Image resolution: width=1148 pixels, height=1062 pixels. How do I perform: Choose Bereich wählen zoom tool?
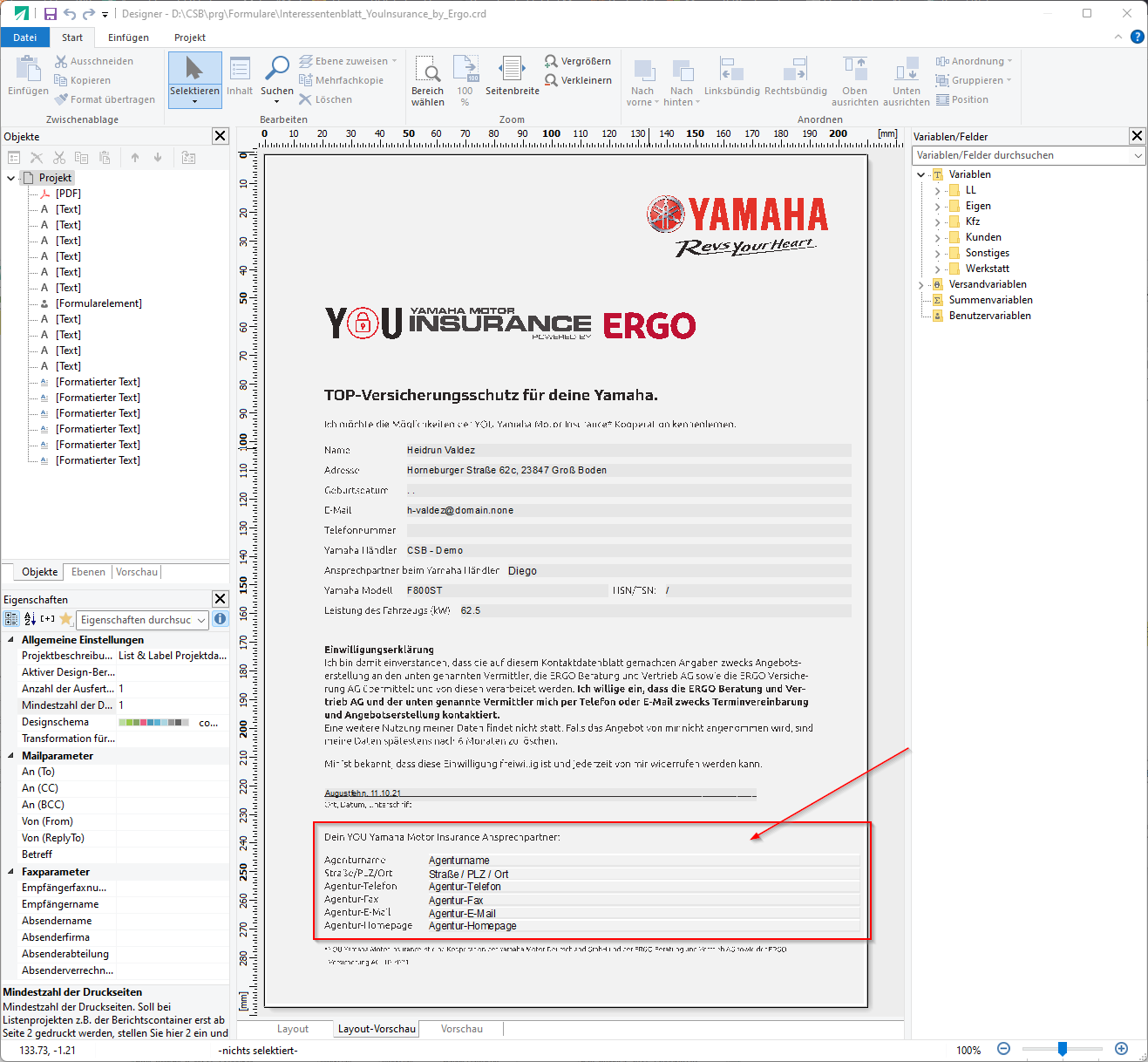[427, 80]
